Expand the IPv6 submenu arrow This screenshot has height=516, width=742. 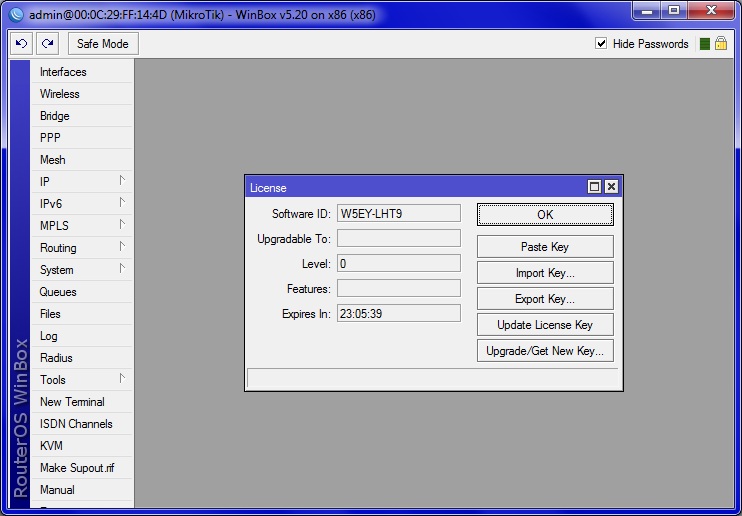tap(122, 203)
